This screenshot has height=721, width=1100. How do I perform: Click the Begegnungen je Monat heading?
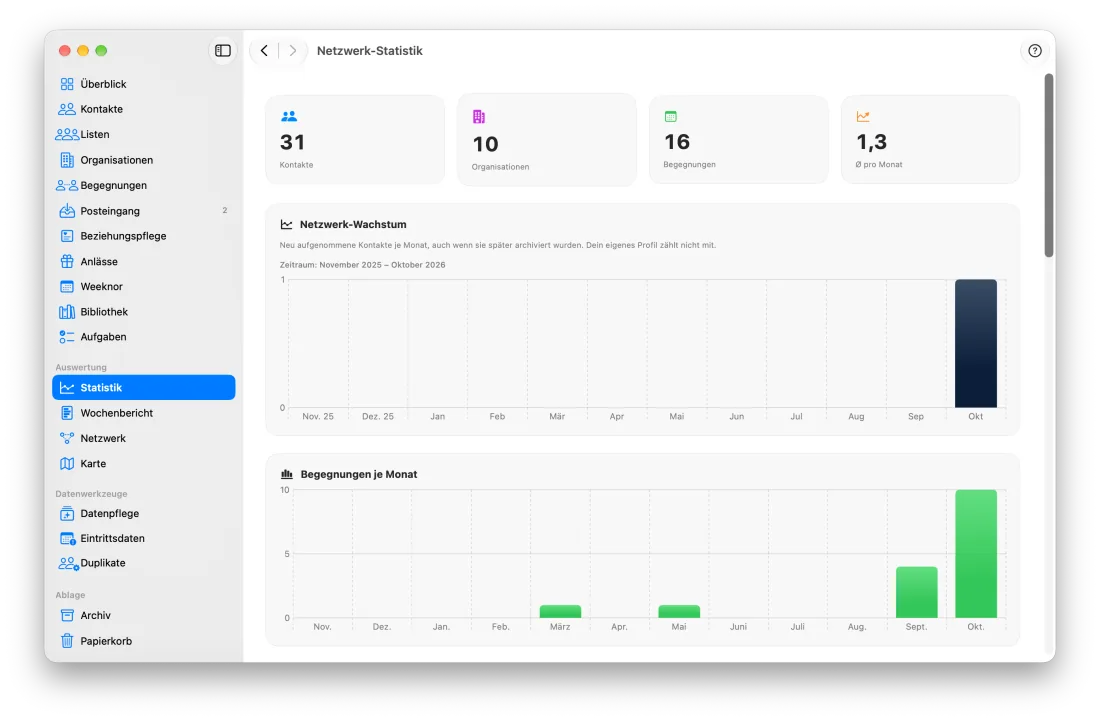(x=358, y=474)
